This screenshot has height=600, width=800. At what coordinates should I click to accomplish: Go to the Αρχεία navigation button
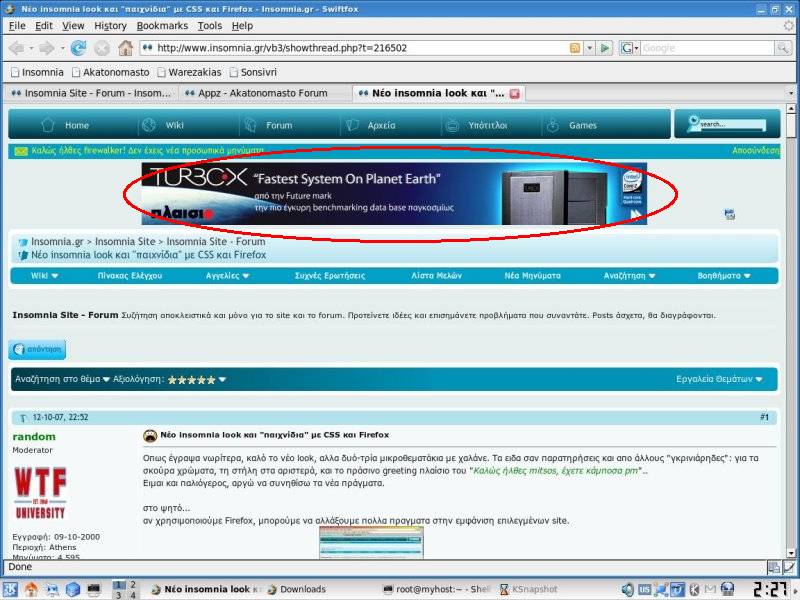(371, 125)
